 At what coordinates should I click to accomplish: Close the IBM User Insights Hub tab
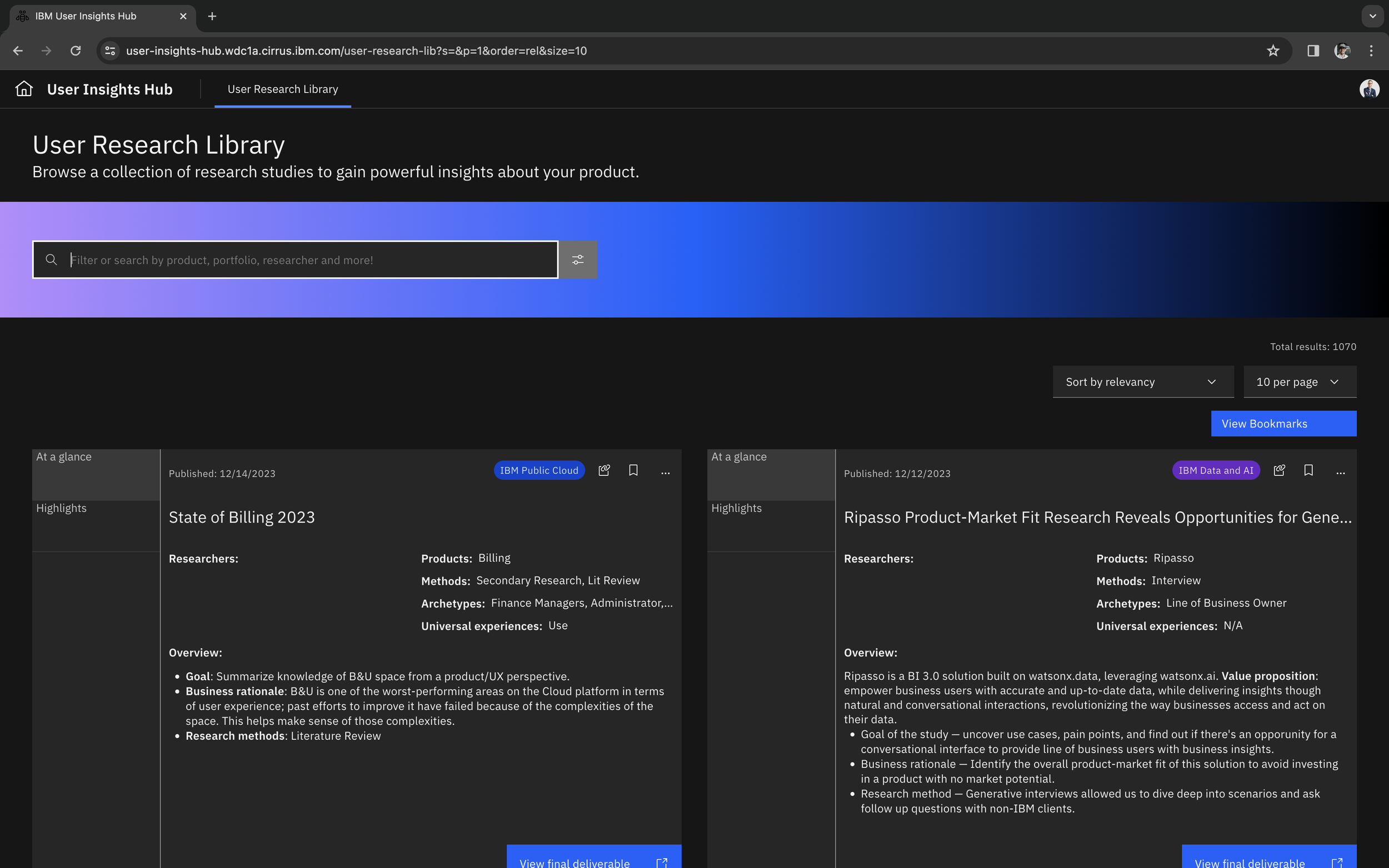183,16
